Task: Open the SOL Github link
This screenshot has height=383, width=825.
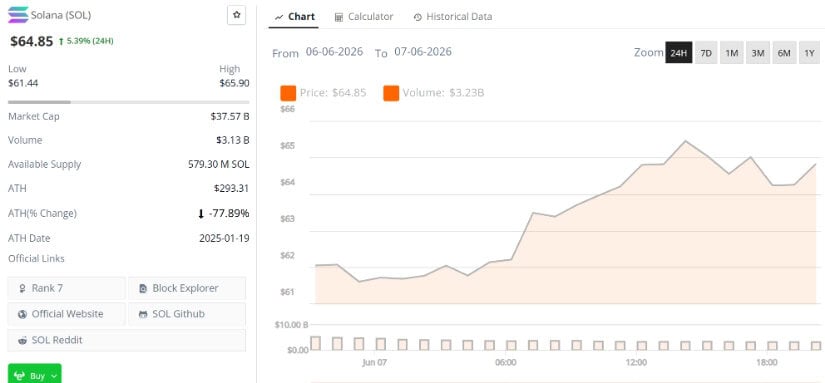Action: [x=187, y=314]
